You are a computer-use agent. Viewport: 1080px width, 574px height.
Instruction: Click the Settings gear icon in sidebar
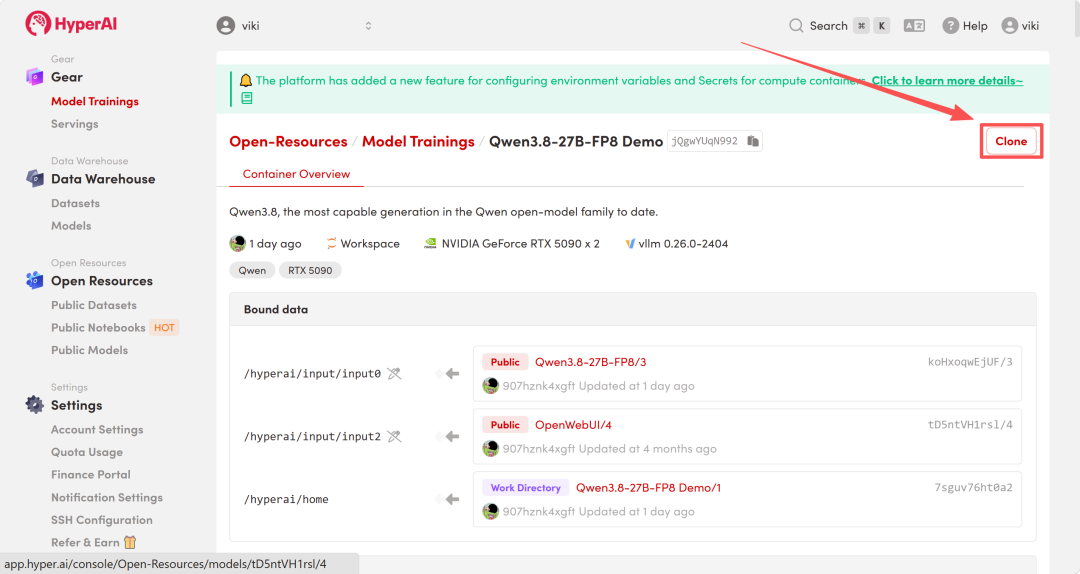pyautogui.click(x=34, y=404)
